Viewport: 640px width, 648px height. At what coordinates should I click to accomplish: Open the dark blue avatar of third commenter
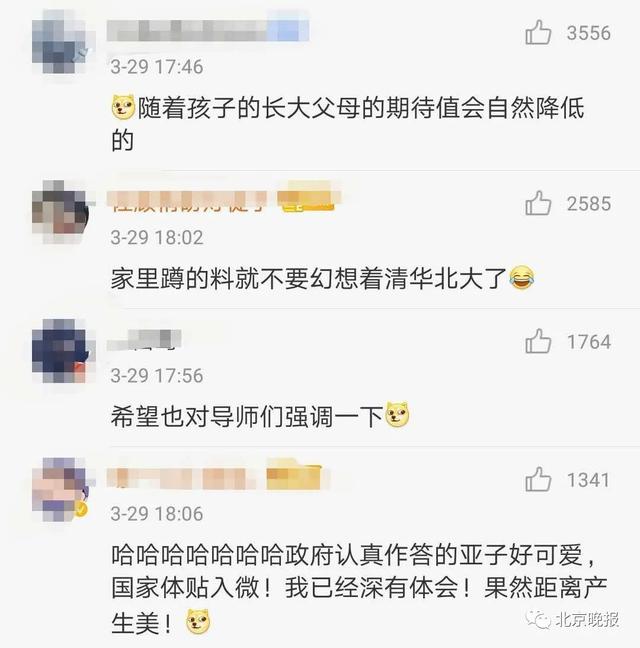pos(61,350)
